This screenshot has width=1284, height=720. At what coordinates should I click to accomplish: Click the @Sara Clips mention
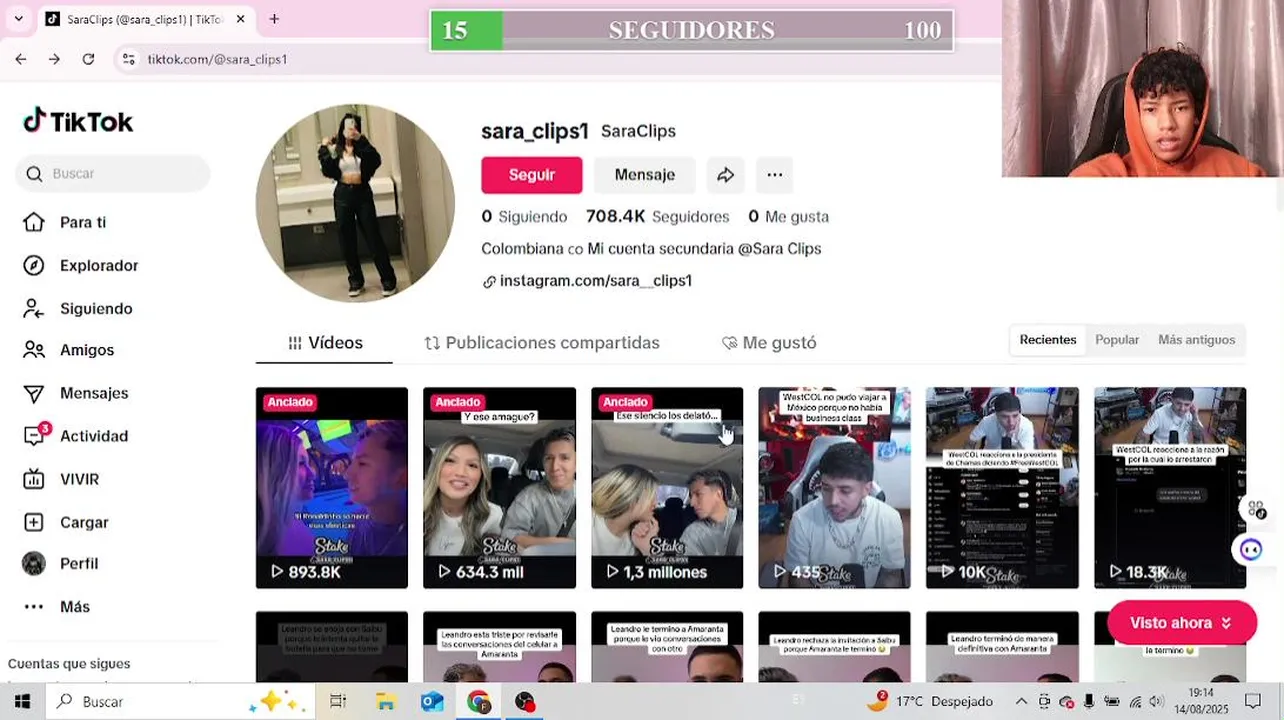pyautogui.click(x=780, y=249)
